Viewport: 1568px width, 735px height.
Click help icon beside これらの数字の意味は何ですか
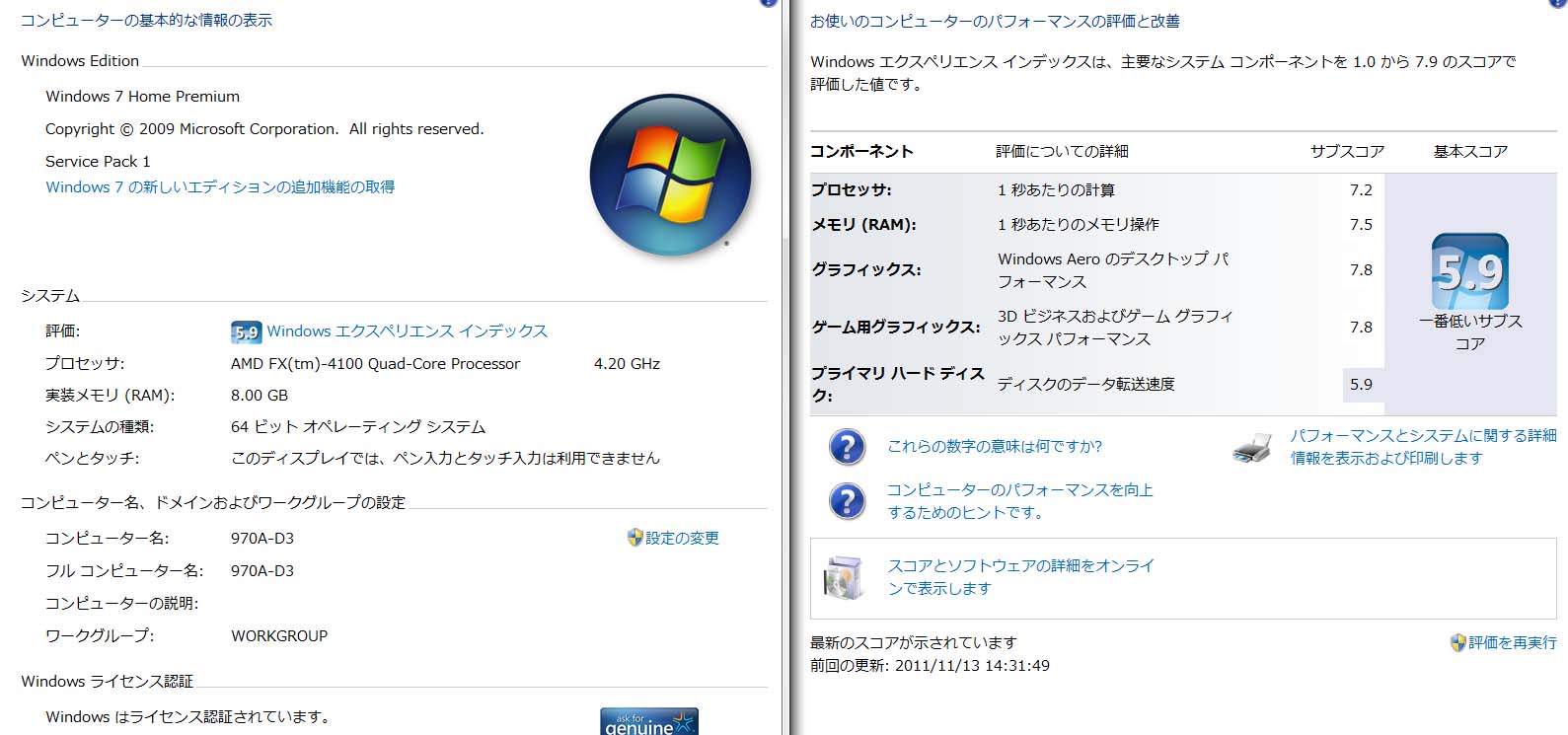[847, 447]
